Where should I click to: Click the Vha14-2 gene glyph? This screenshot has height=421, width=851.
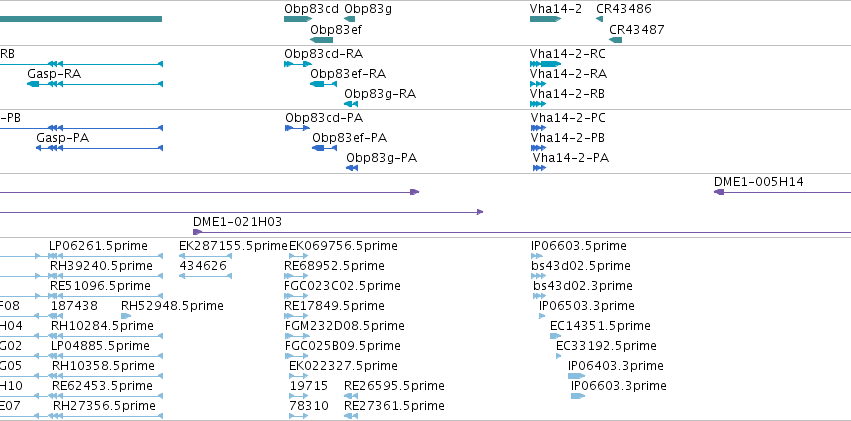point(545,19)
